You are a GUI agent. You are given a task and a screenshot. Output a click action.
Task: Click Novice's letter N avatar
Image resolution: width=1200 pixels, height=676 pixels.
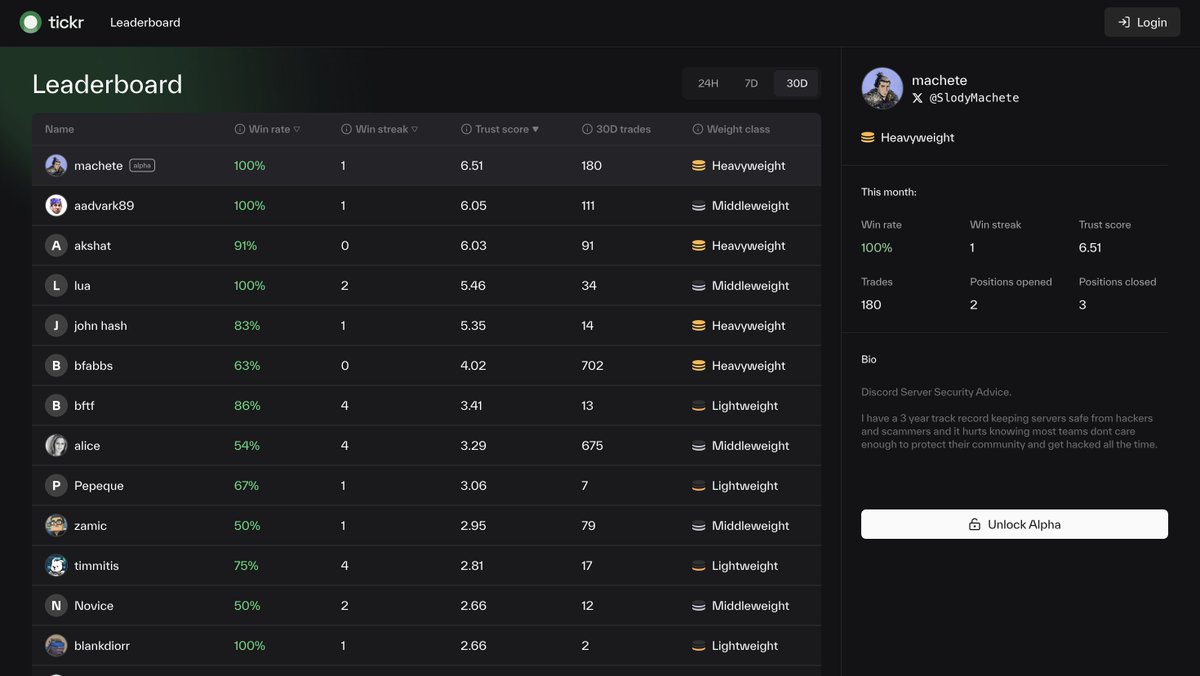coord(56,606)
